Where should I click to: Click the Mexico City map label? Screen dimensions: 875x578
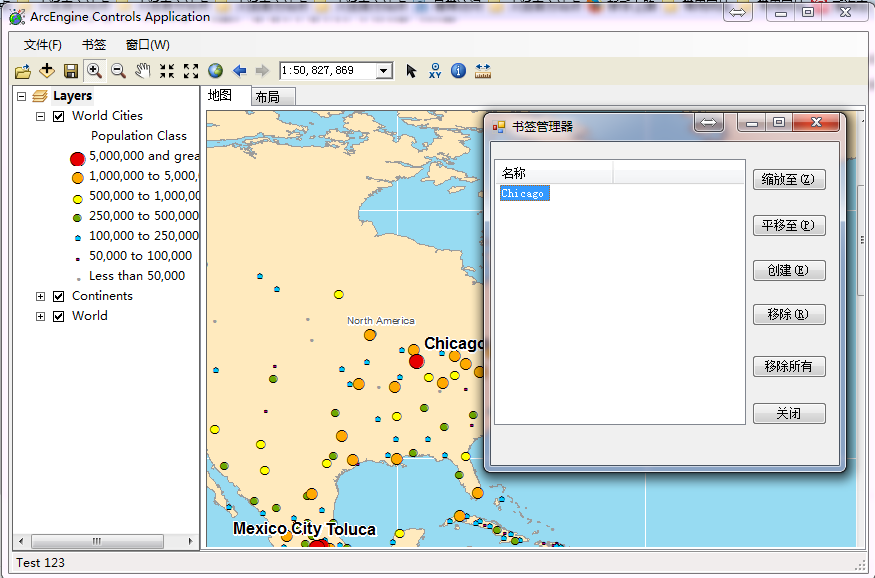click(277, 529)
